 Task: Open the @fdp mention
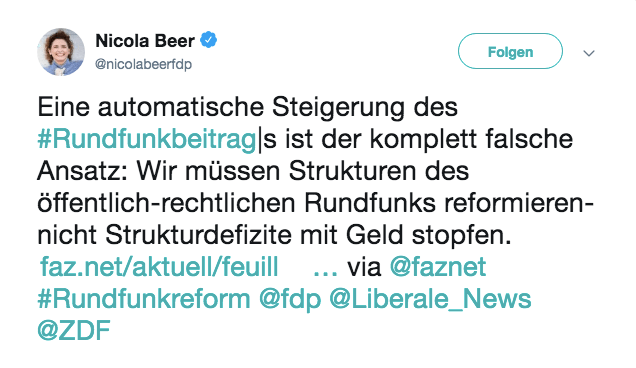click(x=290, y=300)
